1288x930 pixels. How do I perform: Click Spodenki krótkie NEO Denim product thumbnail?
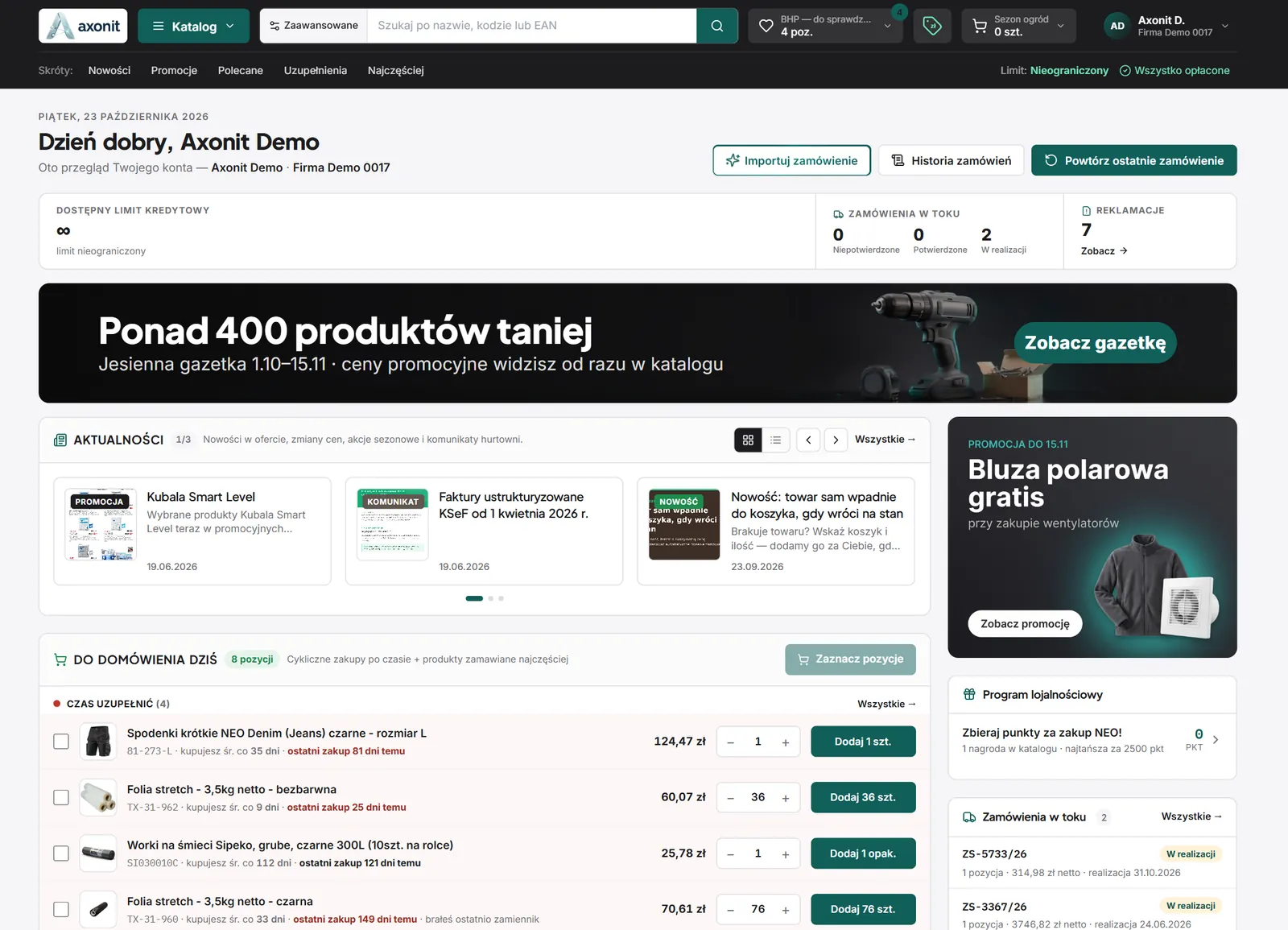98,742
